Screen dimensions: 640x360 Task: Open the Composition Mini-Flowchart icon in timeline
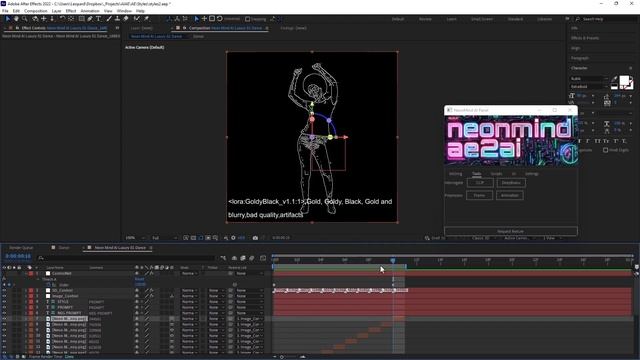point(223,258)
